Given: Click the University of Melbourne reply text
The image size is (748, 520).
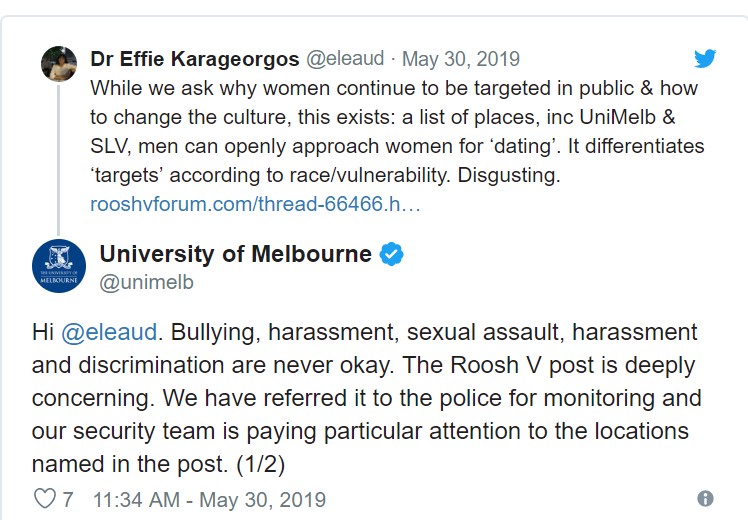Looking at the screenshot, I should (x=365, y=398).
